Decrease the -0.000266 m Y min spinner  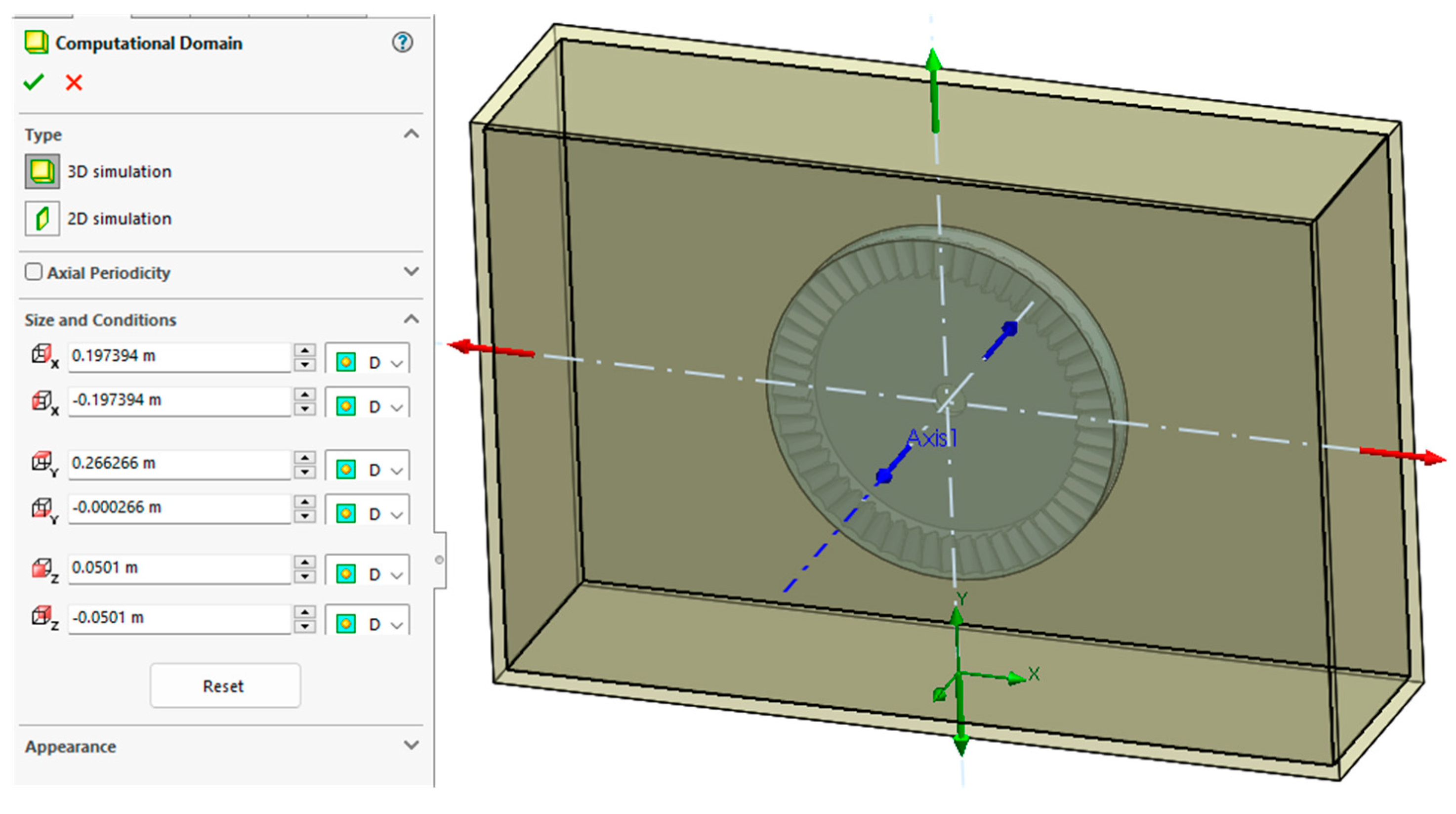click(305, 516)
